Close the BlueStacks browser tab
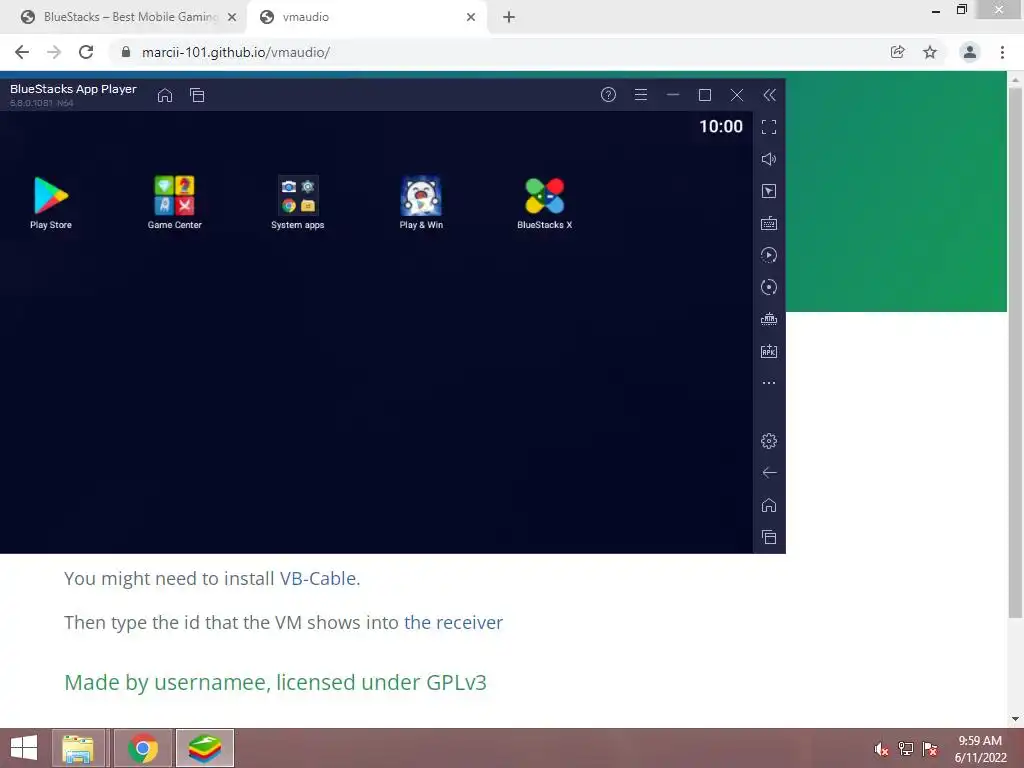1024x768 pixels. pyautogui.click(x=232, y=17)
